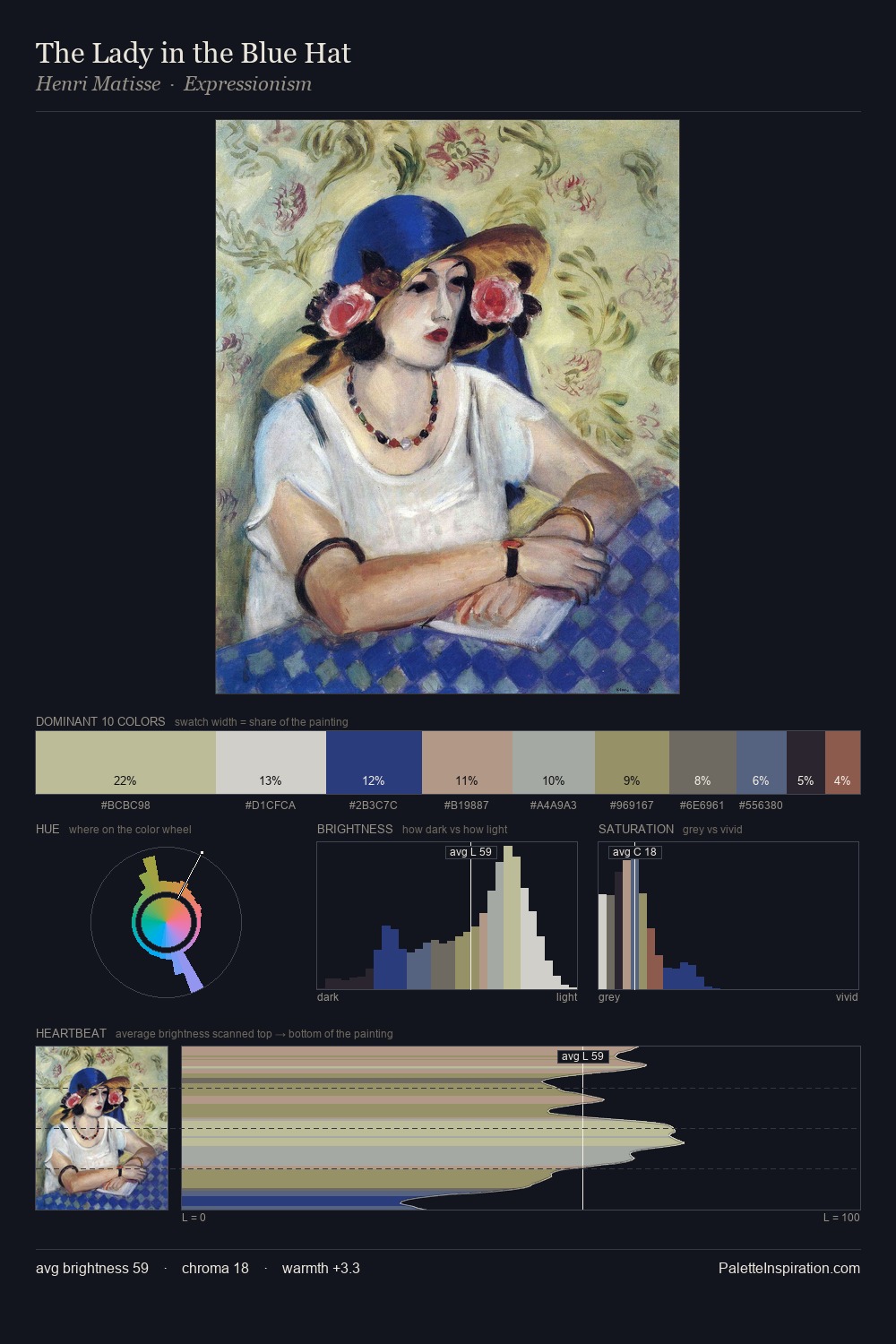Click the 'avg L 59' label in Heartbeat chart

tap(582, 1056)
